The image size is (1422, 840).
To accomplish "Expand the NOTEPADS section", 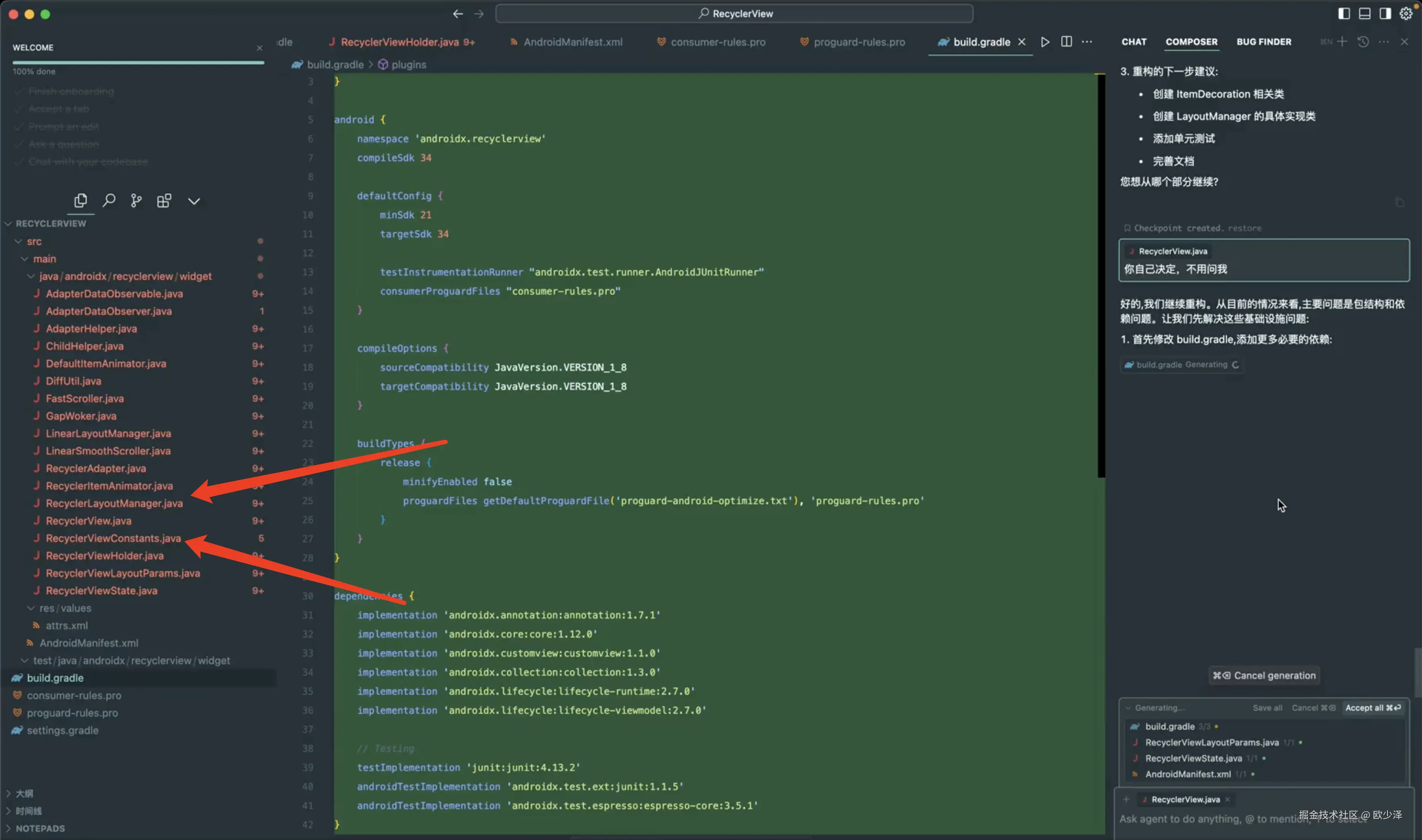I will 40,828.
